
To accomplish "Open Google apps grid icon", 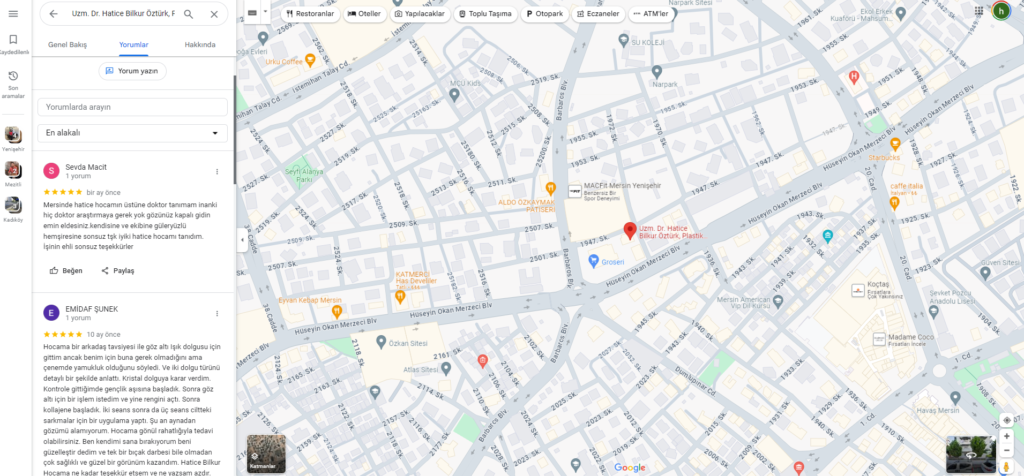I will click(x=979, y=10).
